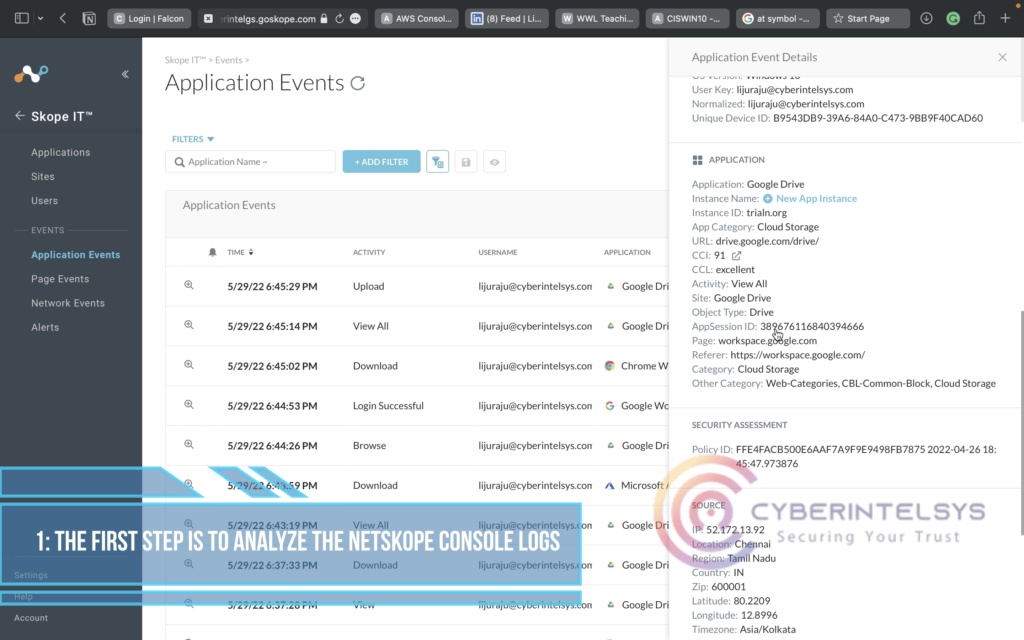Image resolution: width=1024 pixels, height=640 pixels.
Task: Go back with the browser back arrow
Action: [x=63, y=18]
